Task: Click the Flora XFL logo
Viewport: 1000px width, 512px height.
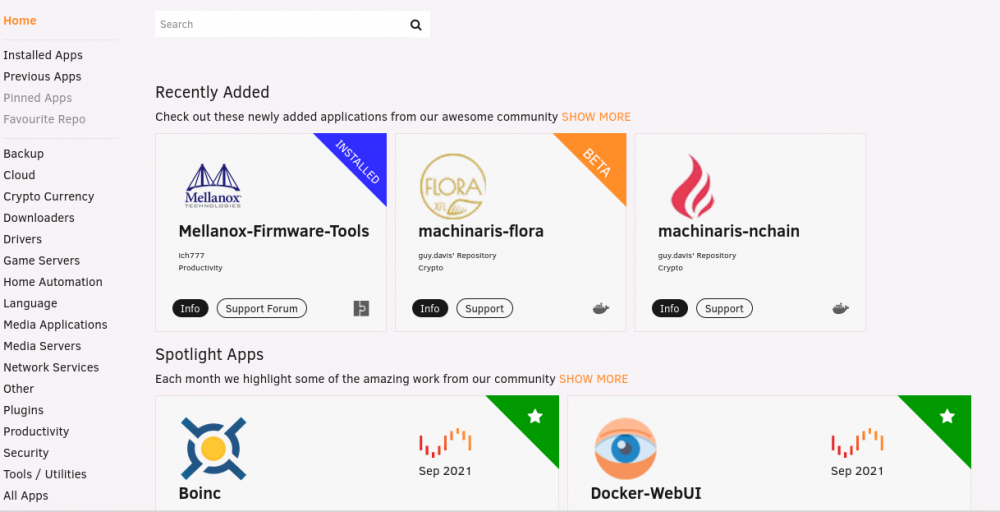Action: click(x=453, y=186)
